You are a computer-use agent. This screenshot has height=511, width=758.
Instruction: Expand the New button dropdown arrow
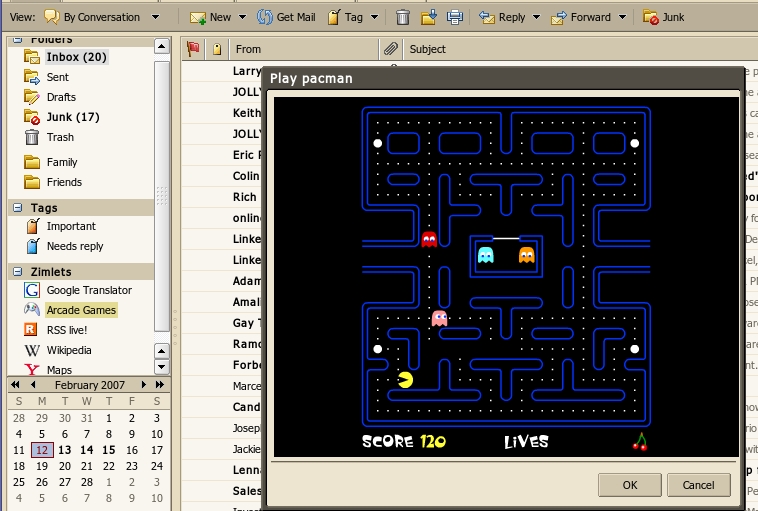(242, 17)
